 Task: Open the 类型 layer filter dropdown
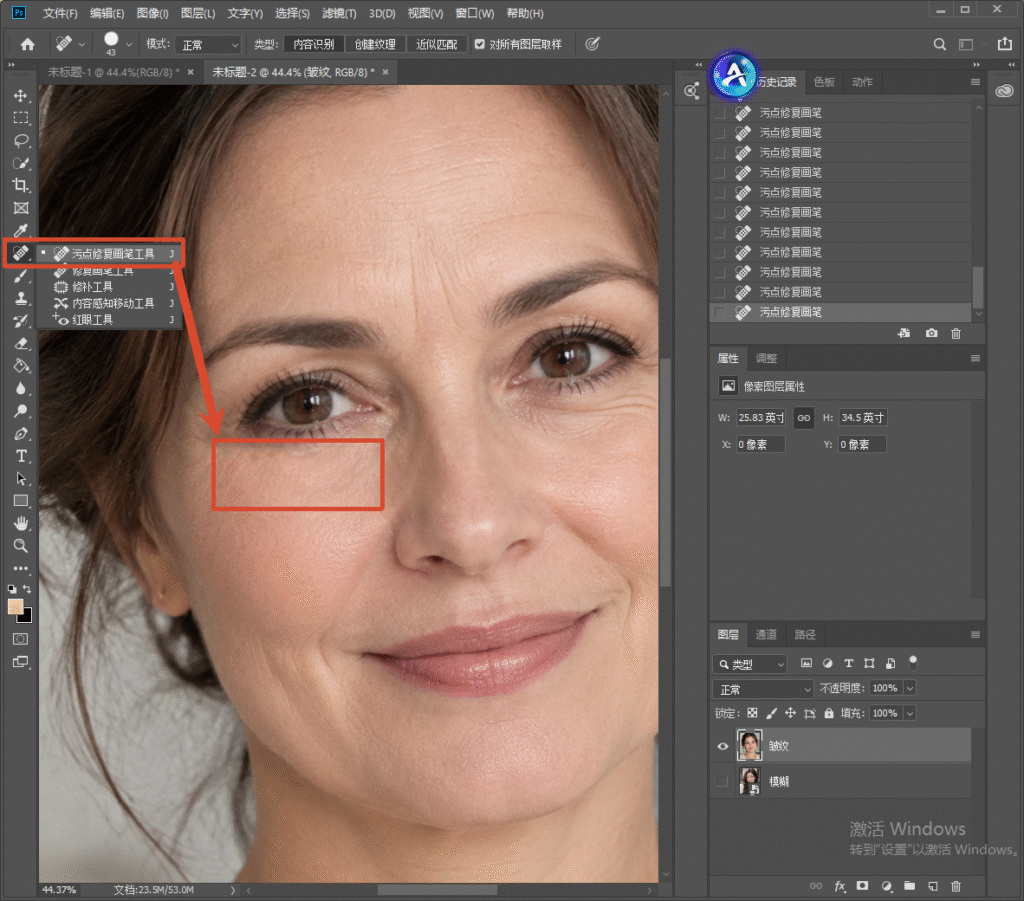click(750, 664)
